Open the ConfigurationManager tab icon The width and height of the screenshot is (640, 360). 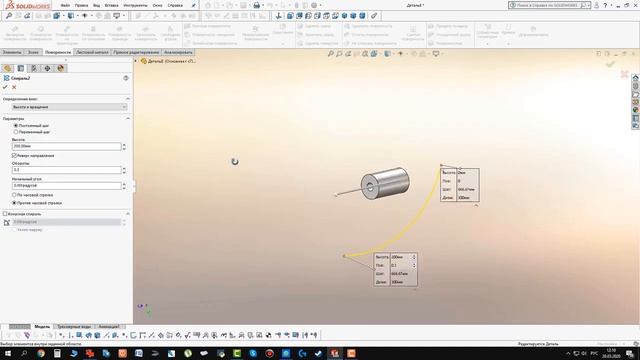click(34, 68)
